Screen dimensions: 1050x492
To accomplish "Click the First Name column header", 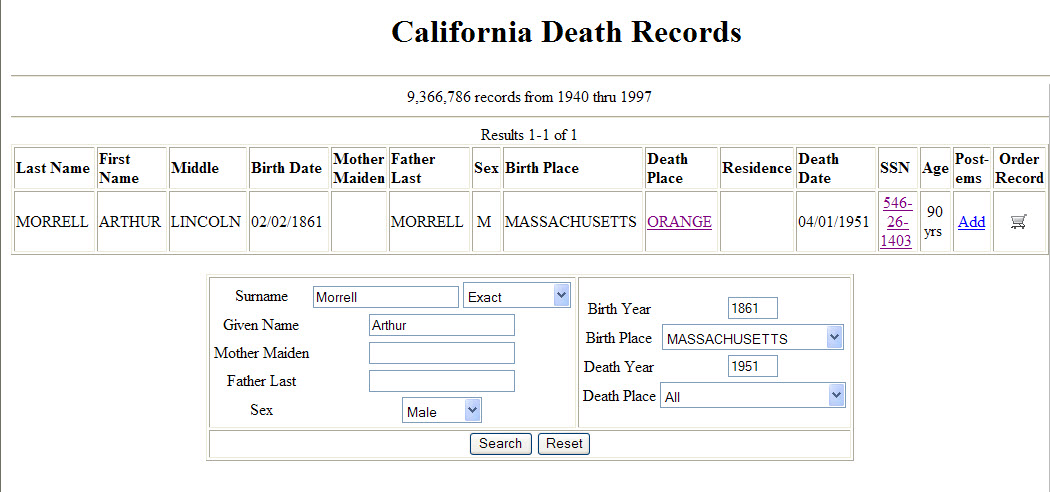I will 132,168.
